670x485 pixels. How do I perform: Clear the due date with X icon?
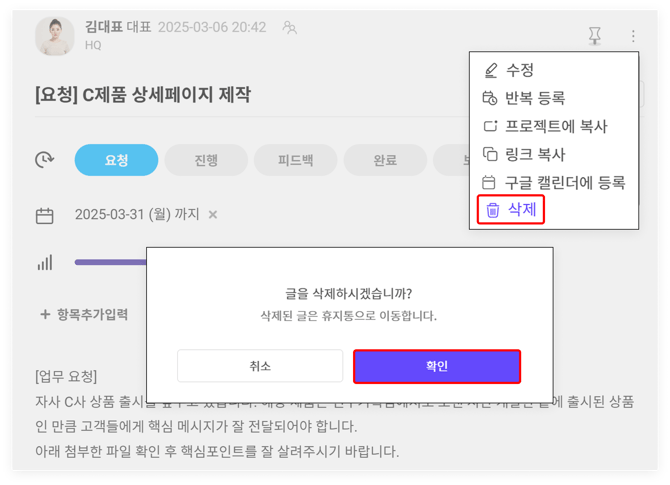click(213, 215)
